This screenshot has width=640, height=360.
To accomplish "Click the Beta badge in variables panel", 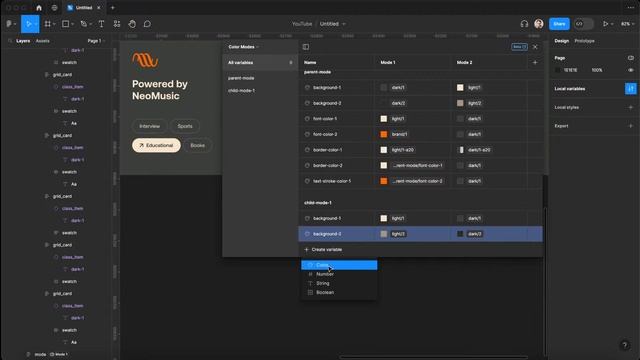I will [x=519, y=47].
